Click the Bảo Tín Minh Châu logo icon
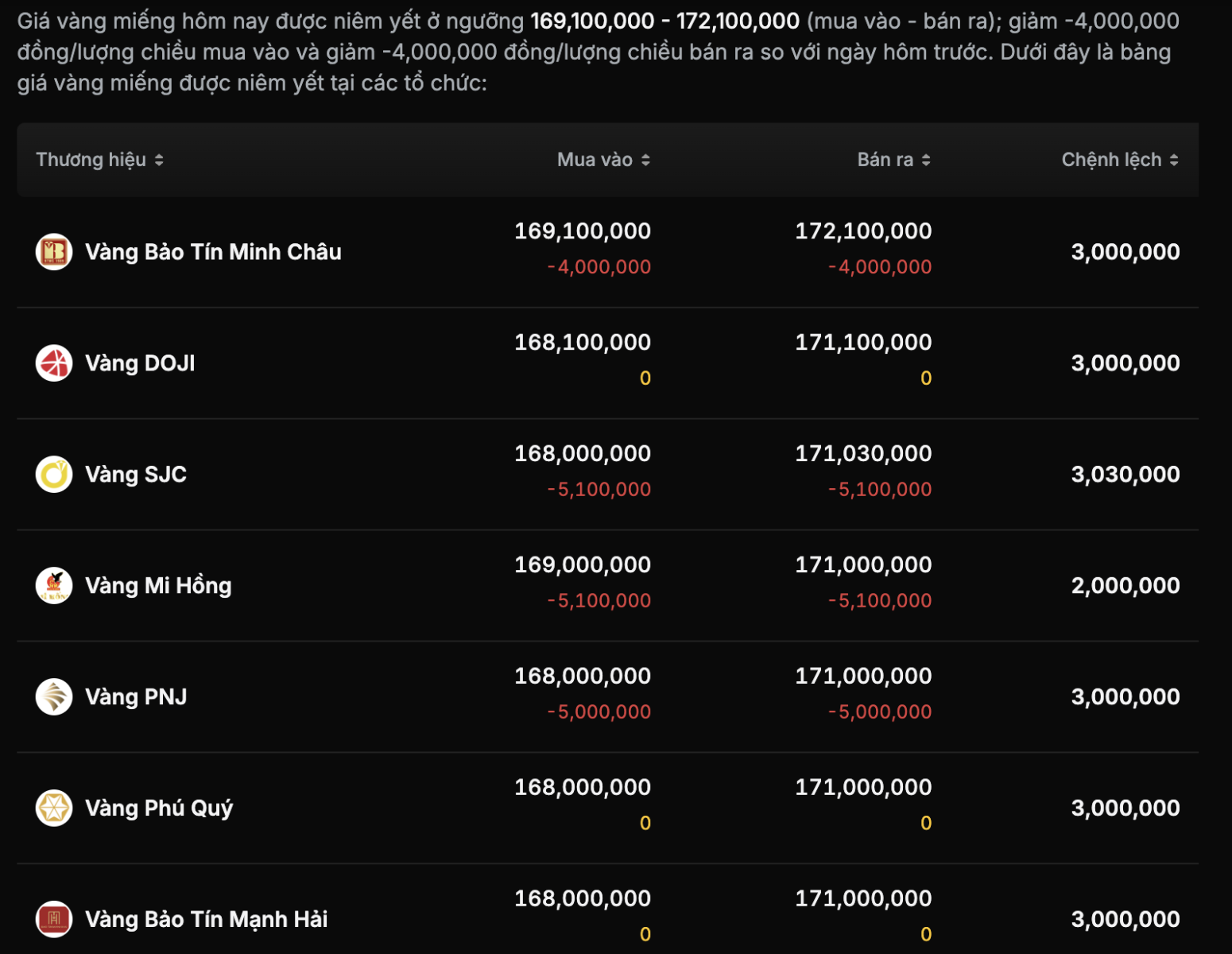 pos(54,252)
